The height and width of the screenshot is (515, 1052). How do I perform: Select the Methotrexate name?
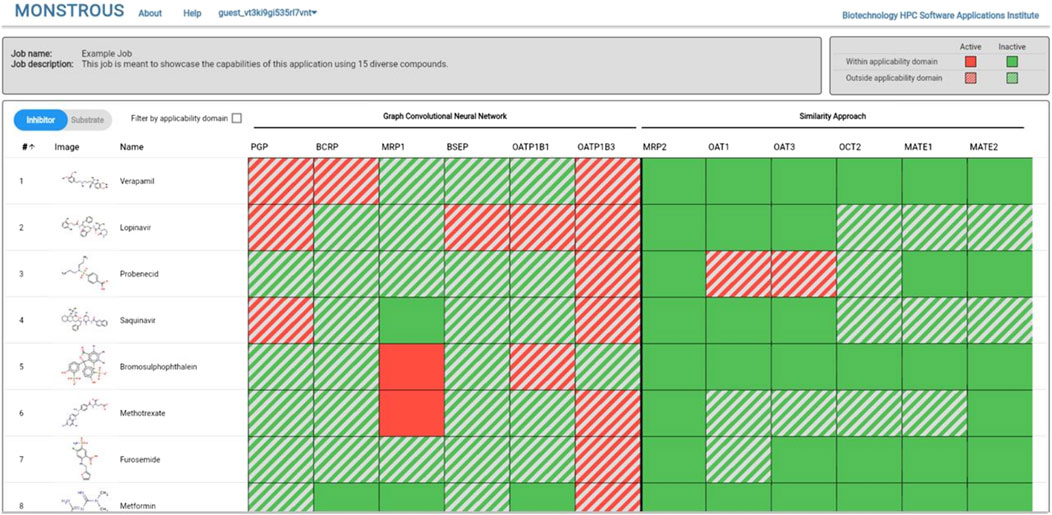click(142, 413)
